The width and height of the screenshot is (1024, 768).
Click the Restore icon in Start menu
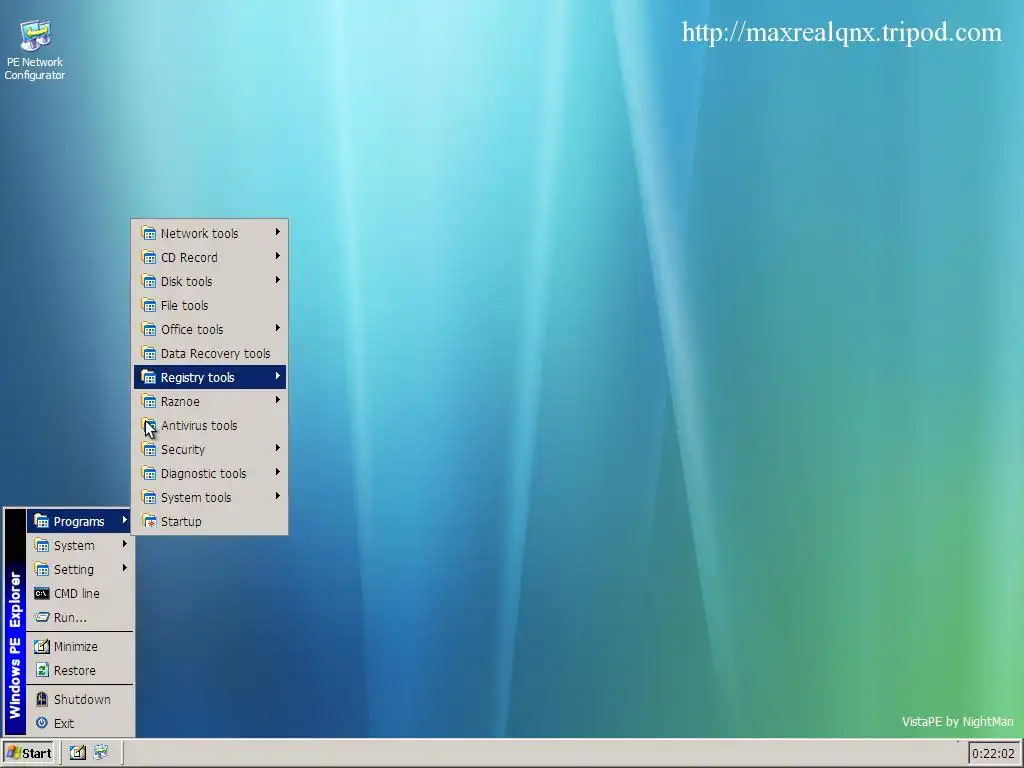42,671
